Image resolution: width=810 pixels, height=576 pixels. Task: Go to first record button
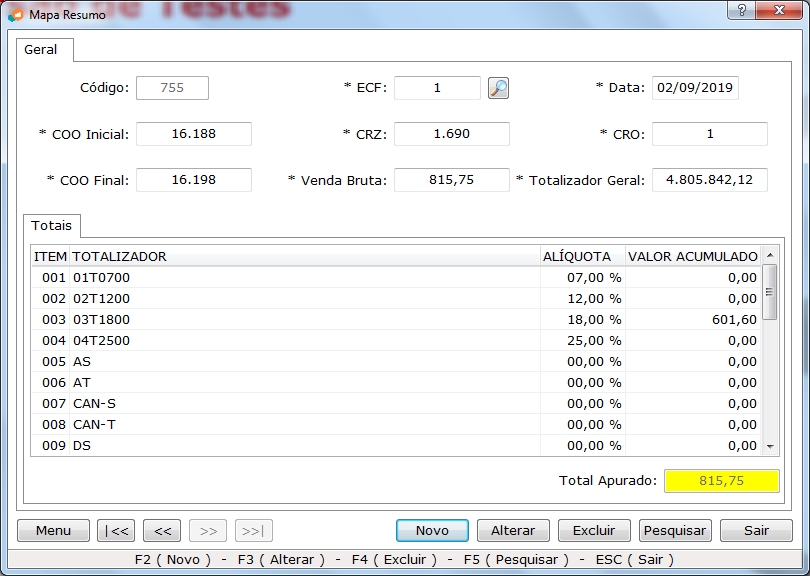(116, 531)
